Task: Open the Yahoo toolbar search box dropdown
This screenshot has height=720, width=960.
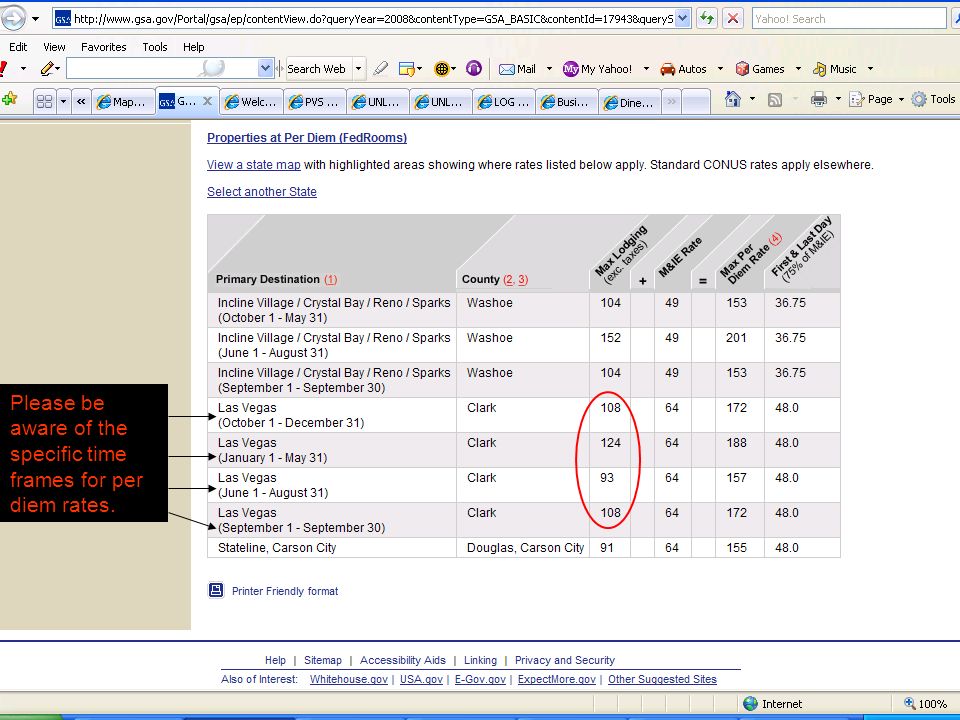Action: pos(264,69)
